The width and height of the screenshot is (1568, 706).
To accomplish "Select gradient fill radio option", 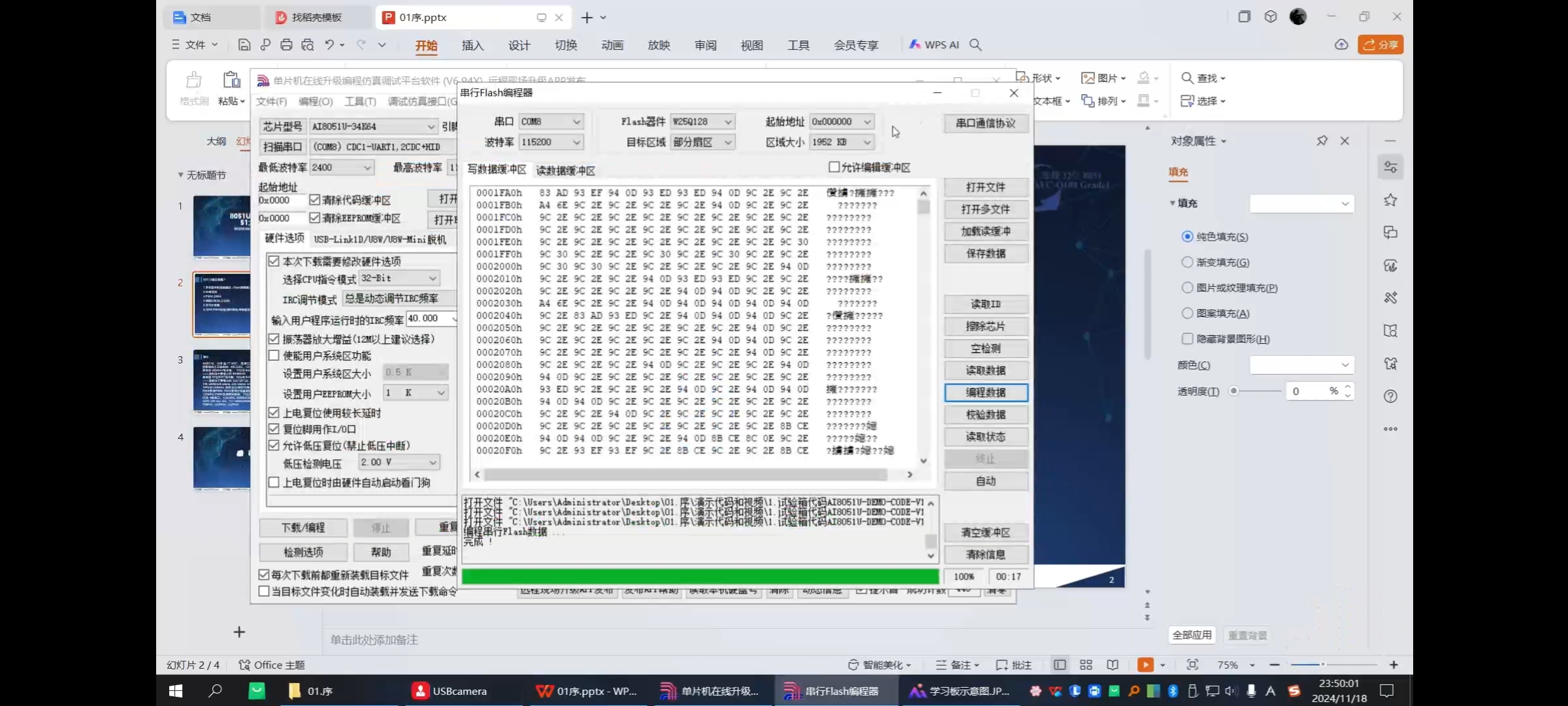I will [1187, 262].
